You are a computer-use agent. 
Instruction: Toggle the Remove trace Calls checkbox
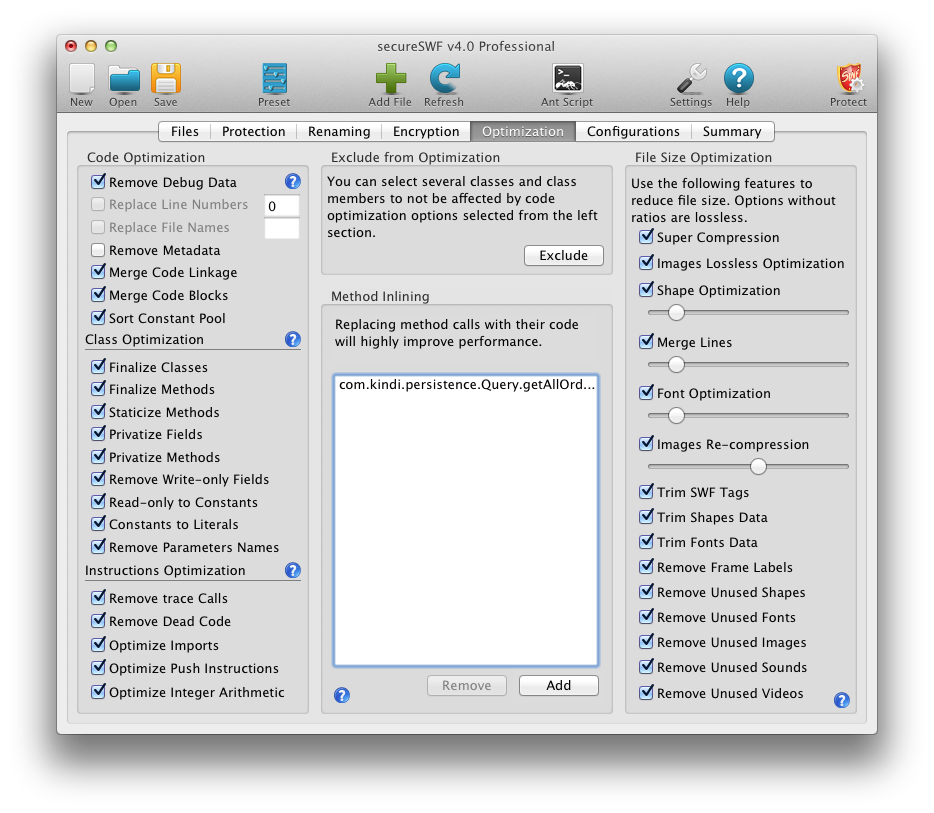(98, 598)
